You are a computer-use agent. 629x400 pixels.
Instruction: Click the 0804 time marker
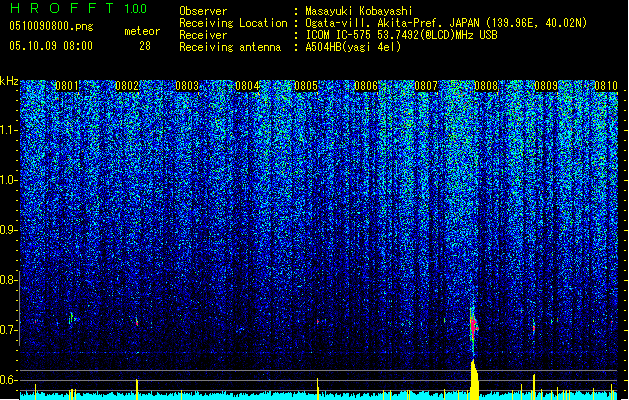pyautogui.click(x=247, y=85)
